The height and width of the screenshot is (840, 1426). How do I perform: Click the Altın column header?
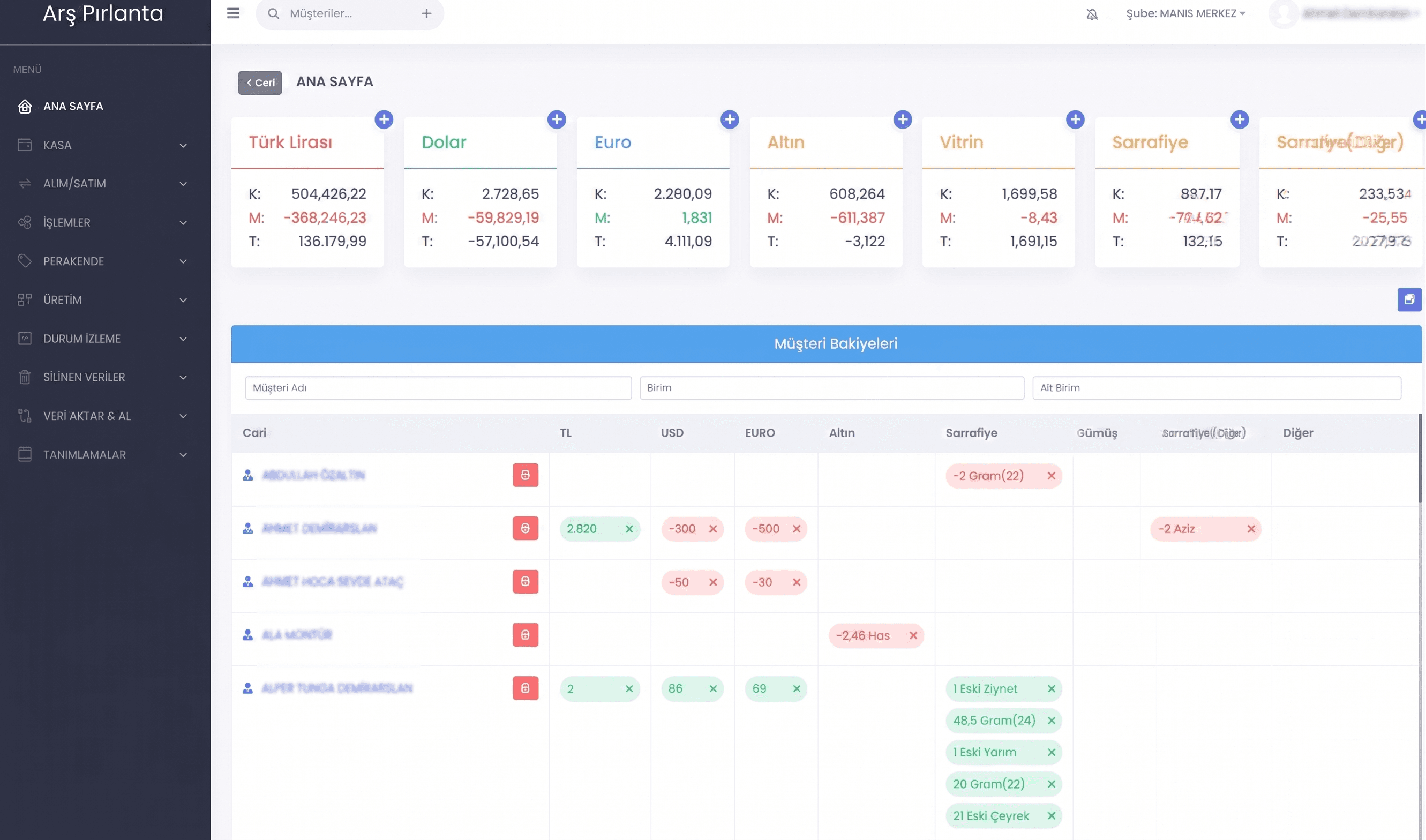[x=842, y=433]
